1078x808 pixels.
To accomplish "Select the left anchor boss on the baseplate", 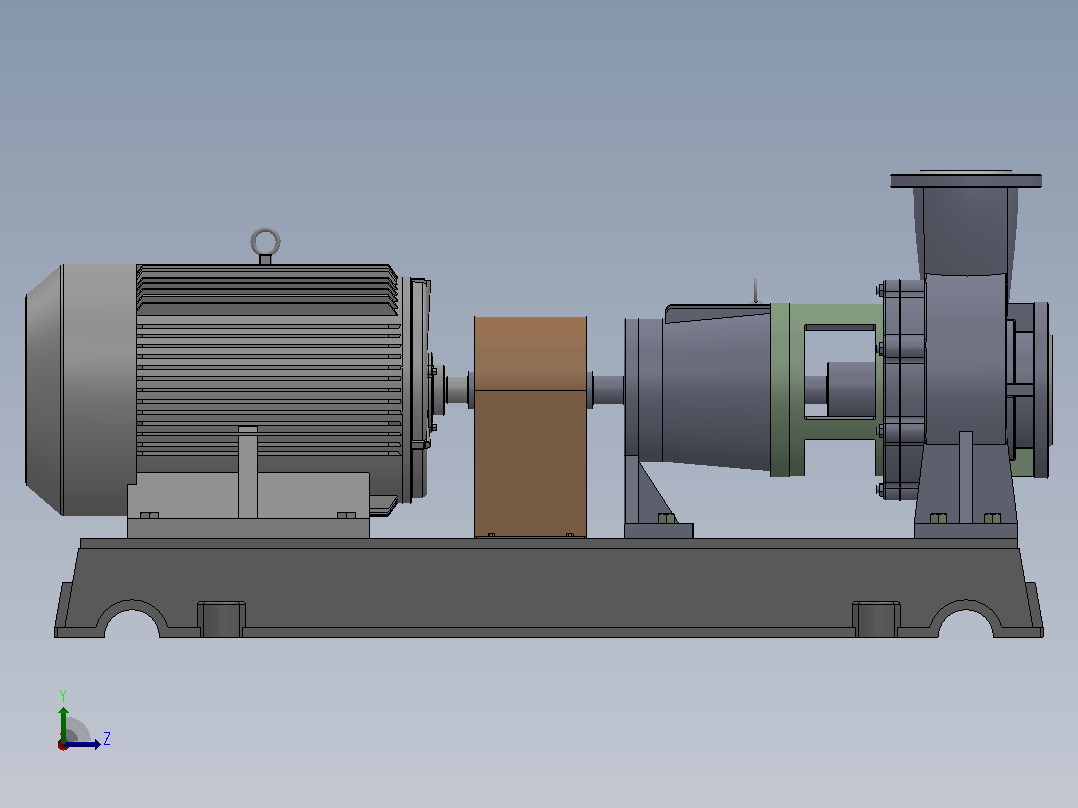I will coord(221,619).
